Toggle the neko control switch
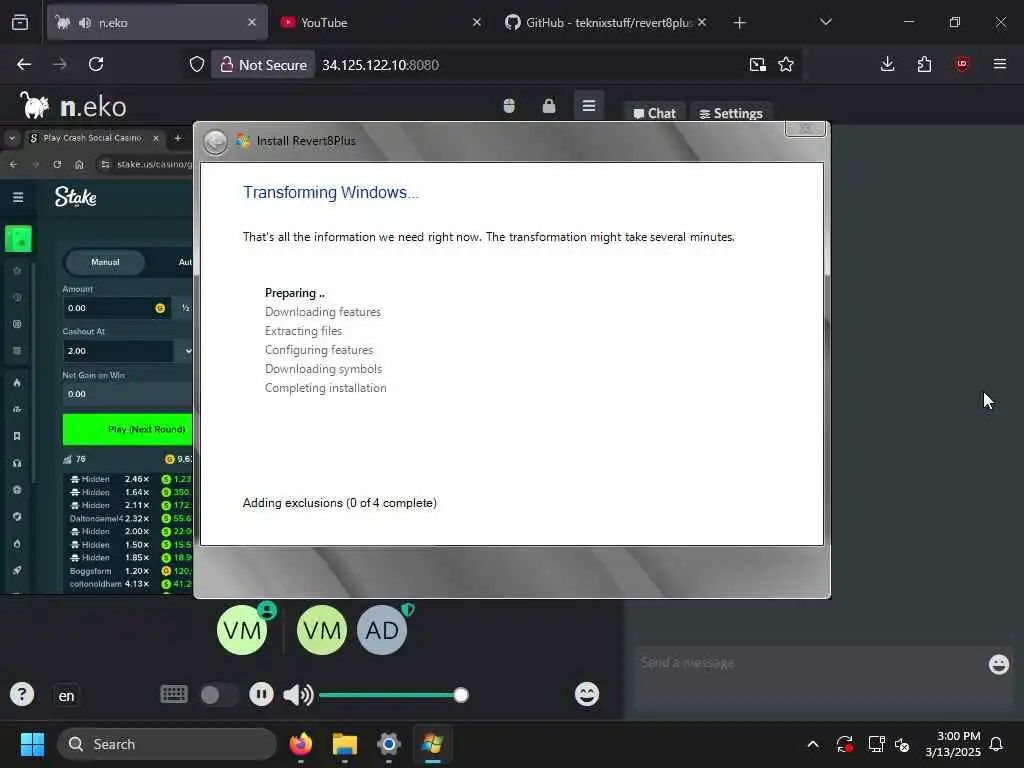The height and width of the screenshot is (768, 1024). (x=219, y=695)
